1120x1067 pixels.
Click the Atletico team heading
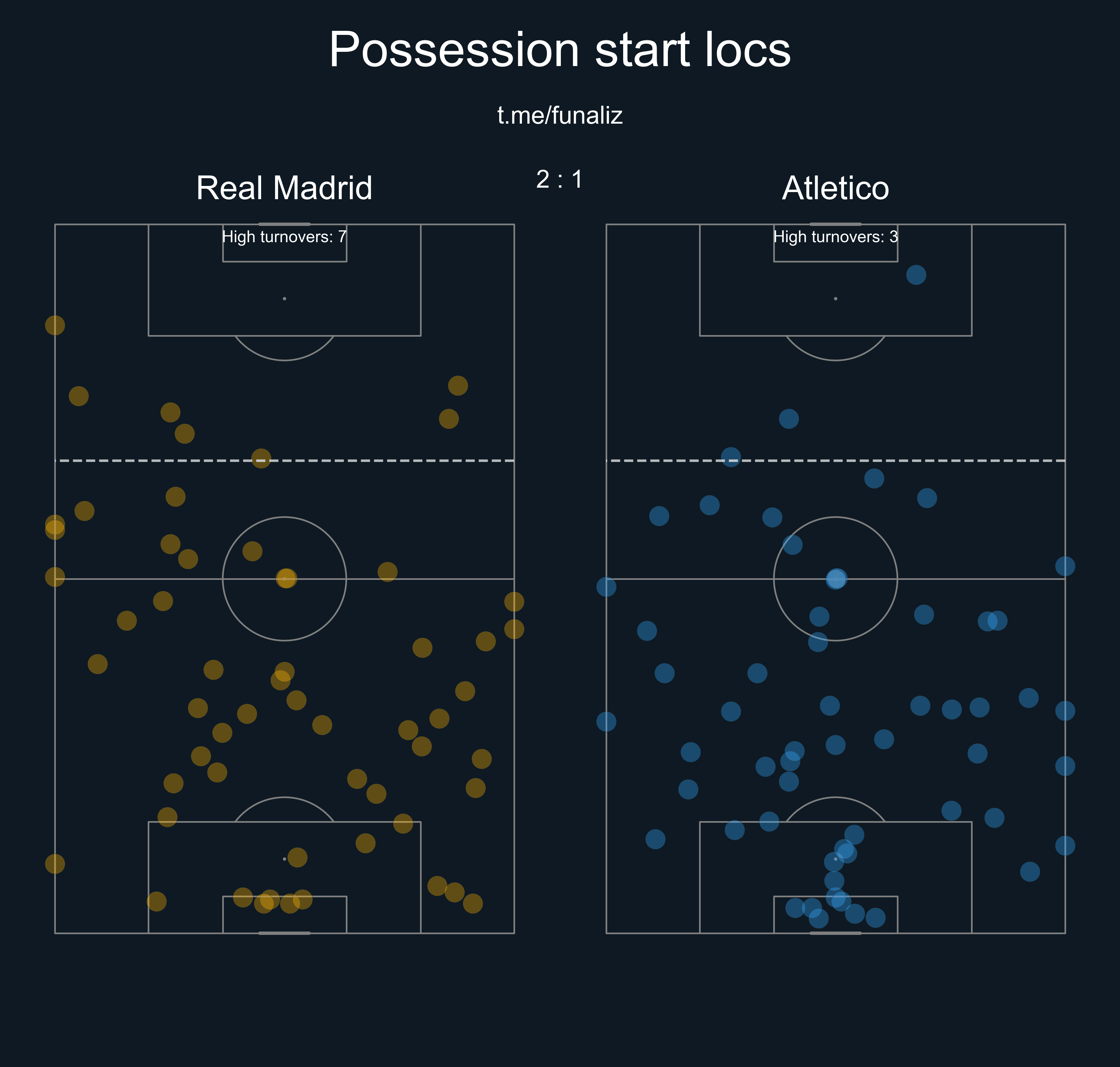click(835, 188)
